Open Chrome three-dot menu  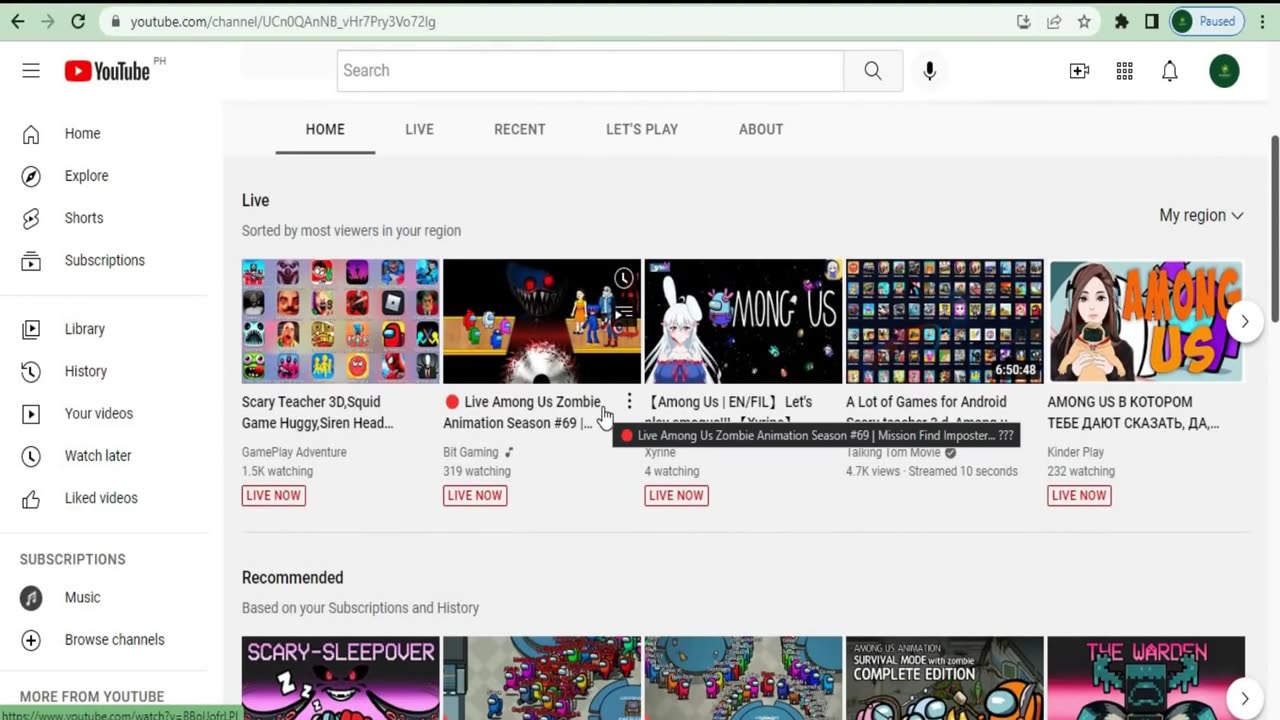pos(1261,21)
